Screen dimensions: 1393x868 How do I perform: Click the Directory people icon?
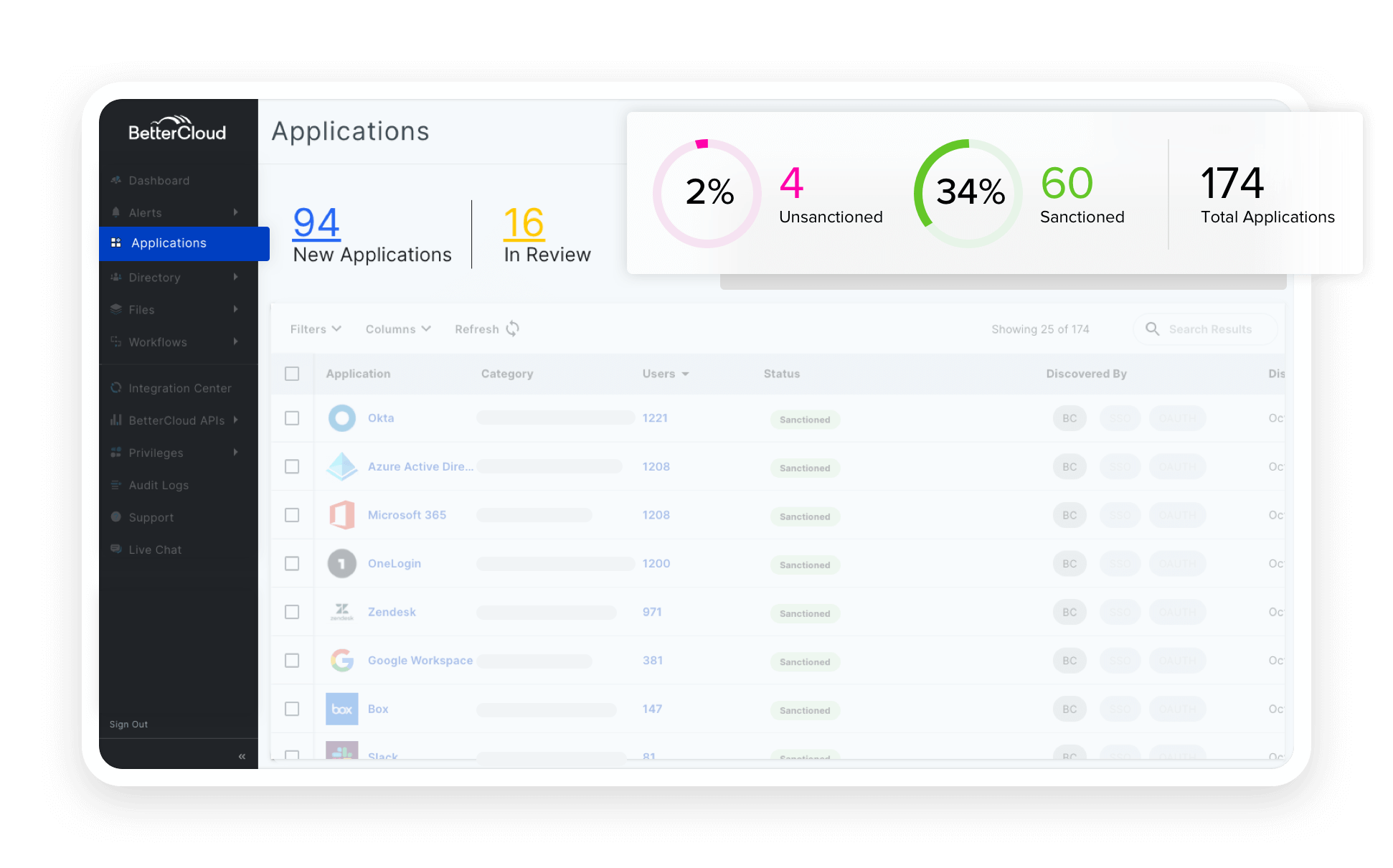[116, 277]
